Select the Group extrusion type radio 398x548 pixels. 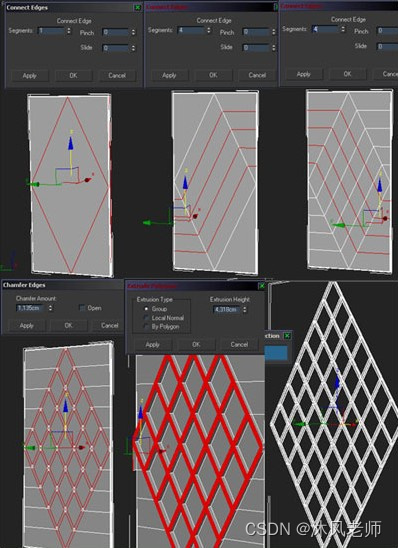click(x=146, y=309)
